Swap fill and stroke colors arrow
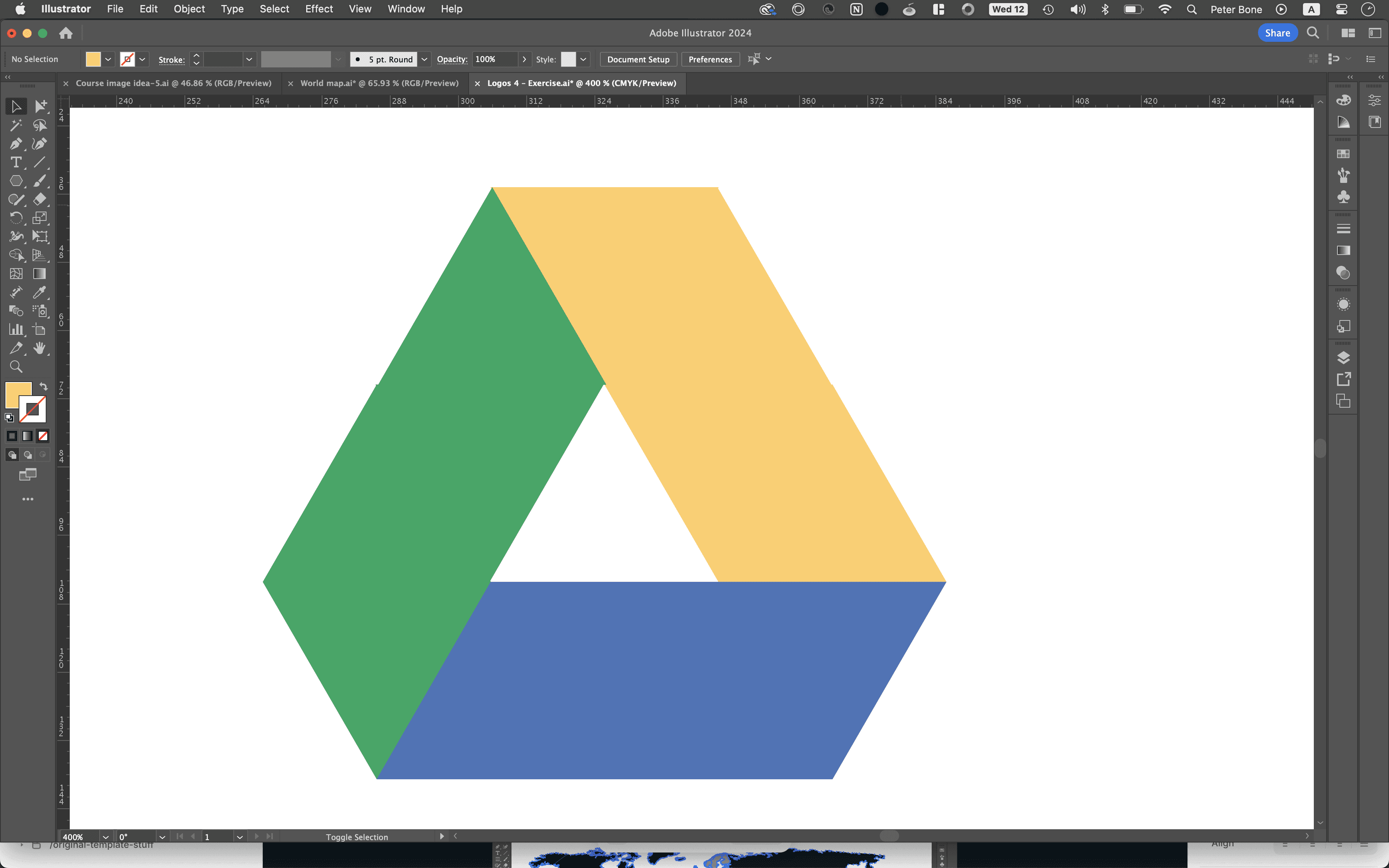 [43, 386]
